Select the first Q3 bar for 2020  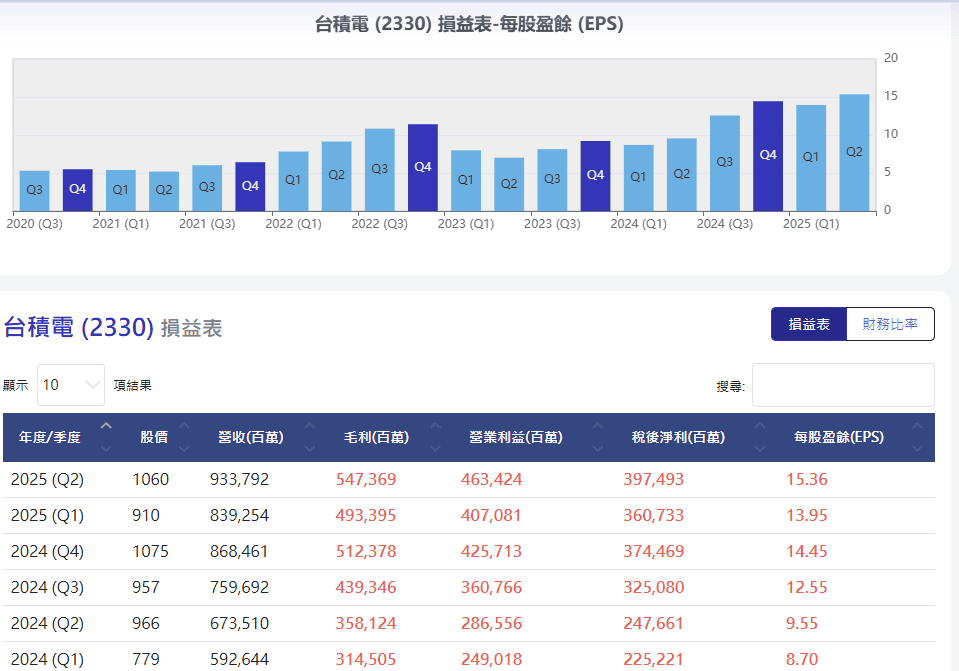(34, 190)
